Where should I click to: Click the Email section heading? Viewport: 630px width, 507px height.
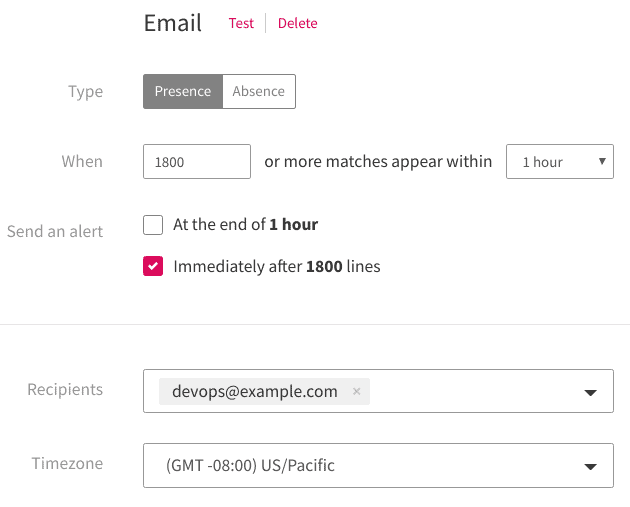173,23
